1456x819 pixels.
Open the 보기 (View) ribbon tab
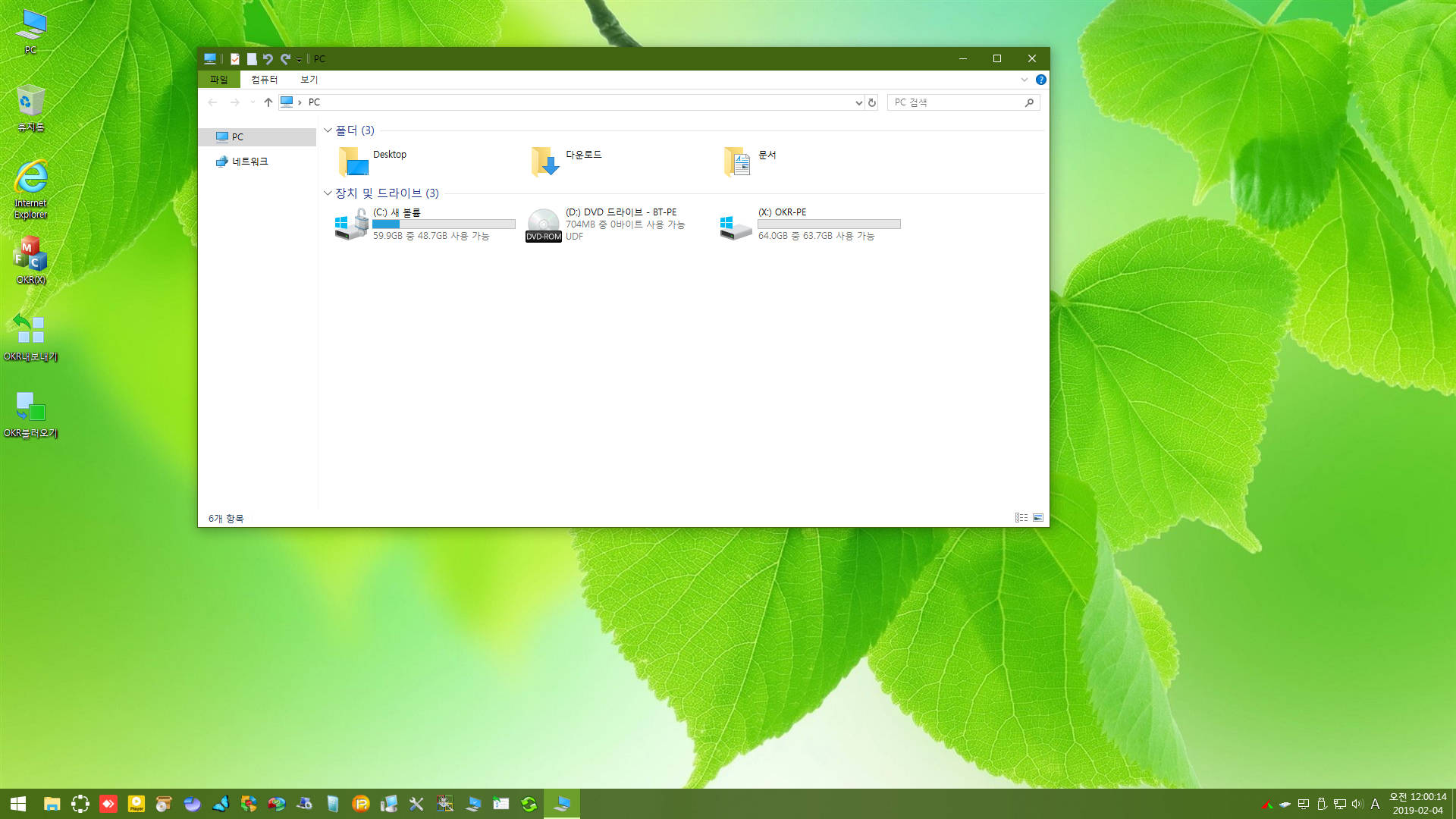point(309,80)
